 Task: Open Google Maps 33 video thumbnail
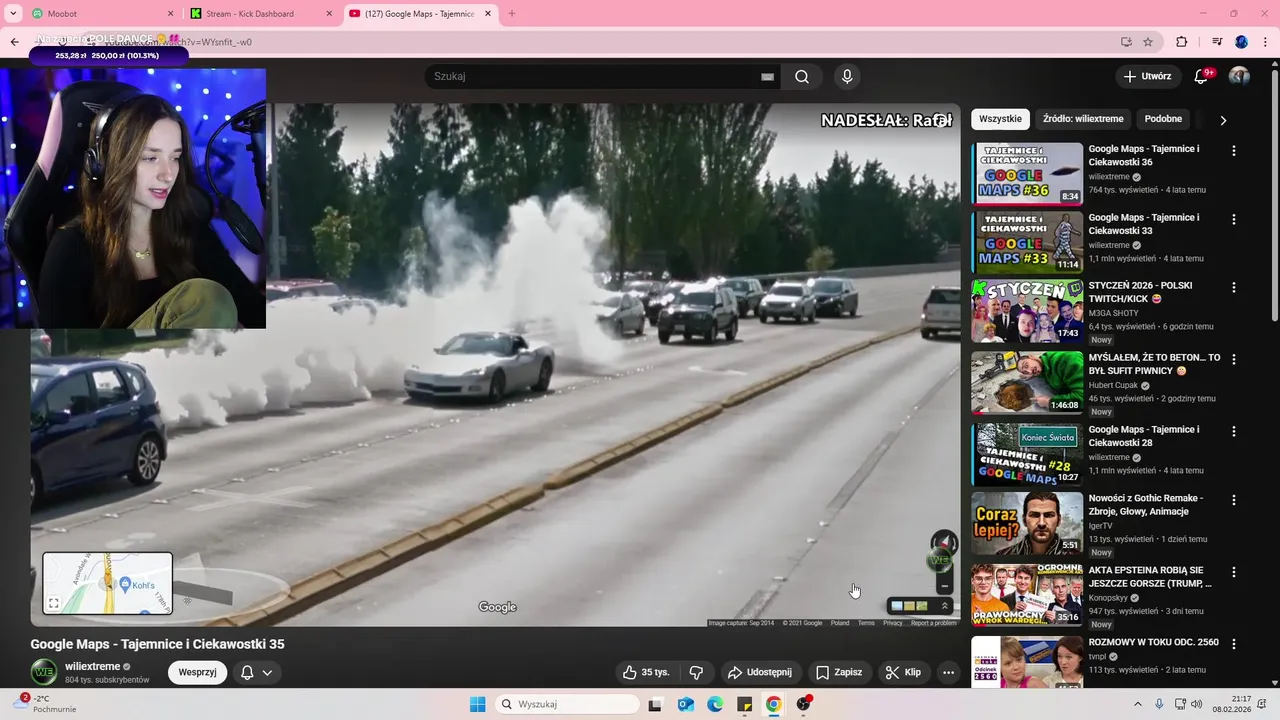[x=1027, y=241]
